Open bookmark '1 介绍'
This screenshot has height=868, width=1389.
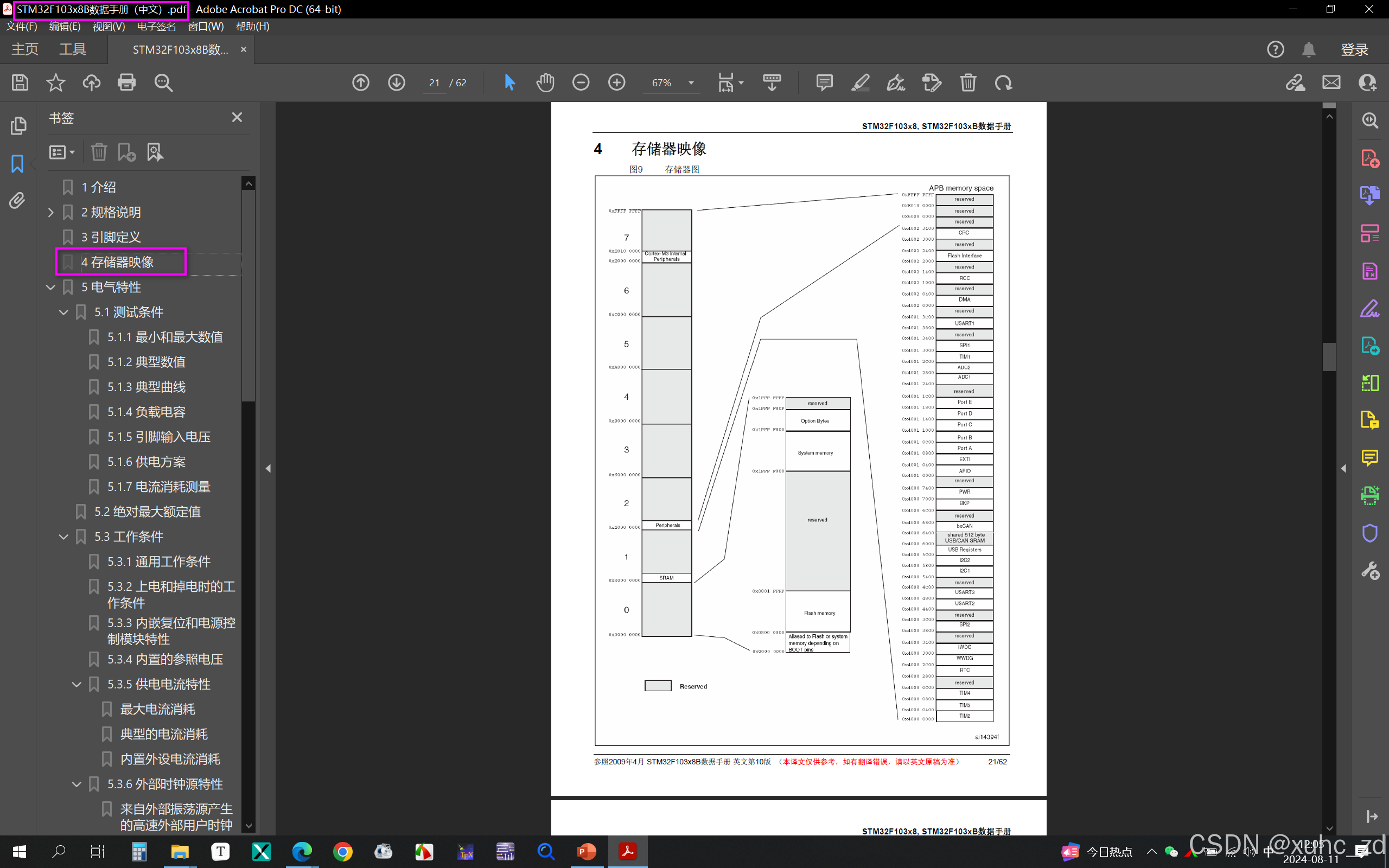99,187
